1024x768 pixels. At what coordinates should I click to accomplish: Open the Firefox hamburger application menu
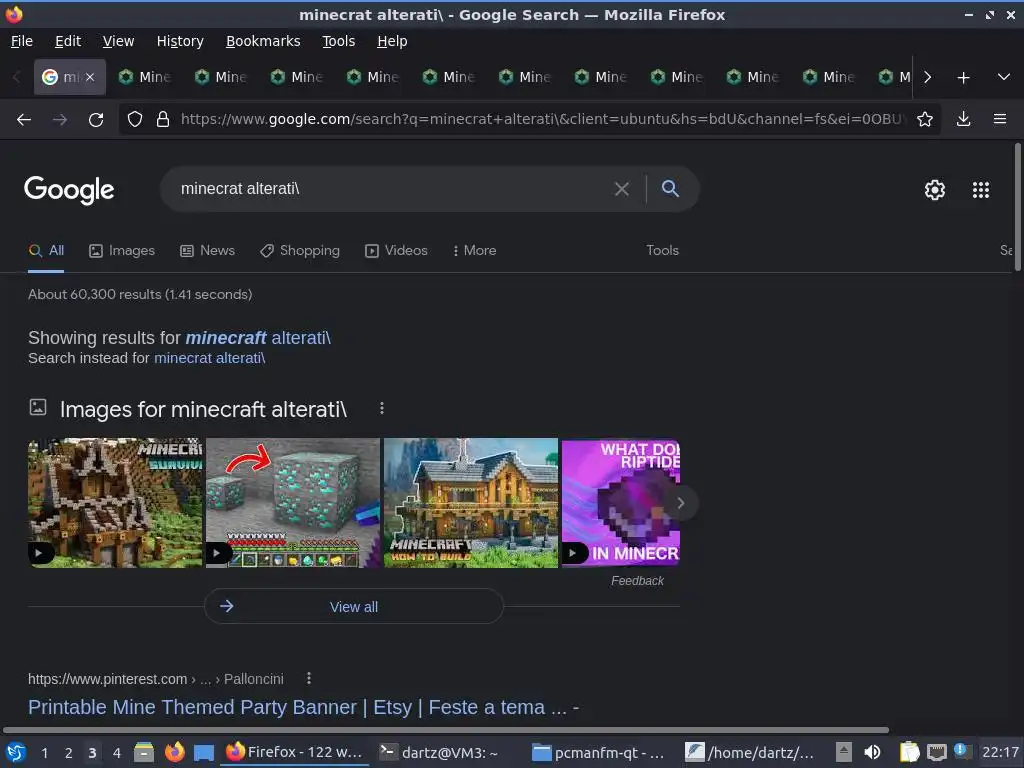click(x=1000, y=120)
